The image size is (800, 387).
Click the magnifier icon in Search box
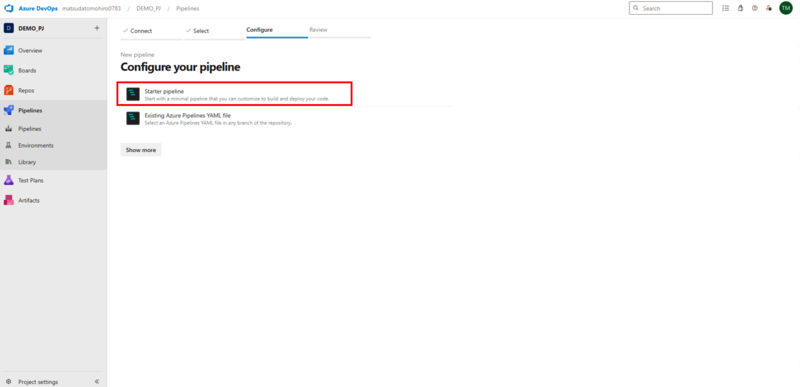[x=636, y=8]
